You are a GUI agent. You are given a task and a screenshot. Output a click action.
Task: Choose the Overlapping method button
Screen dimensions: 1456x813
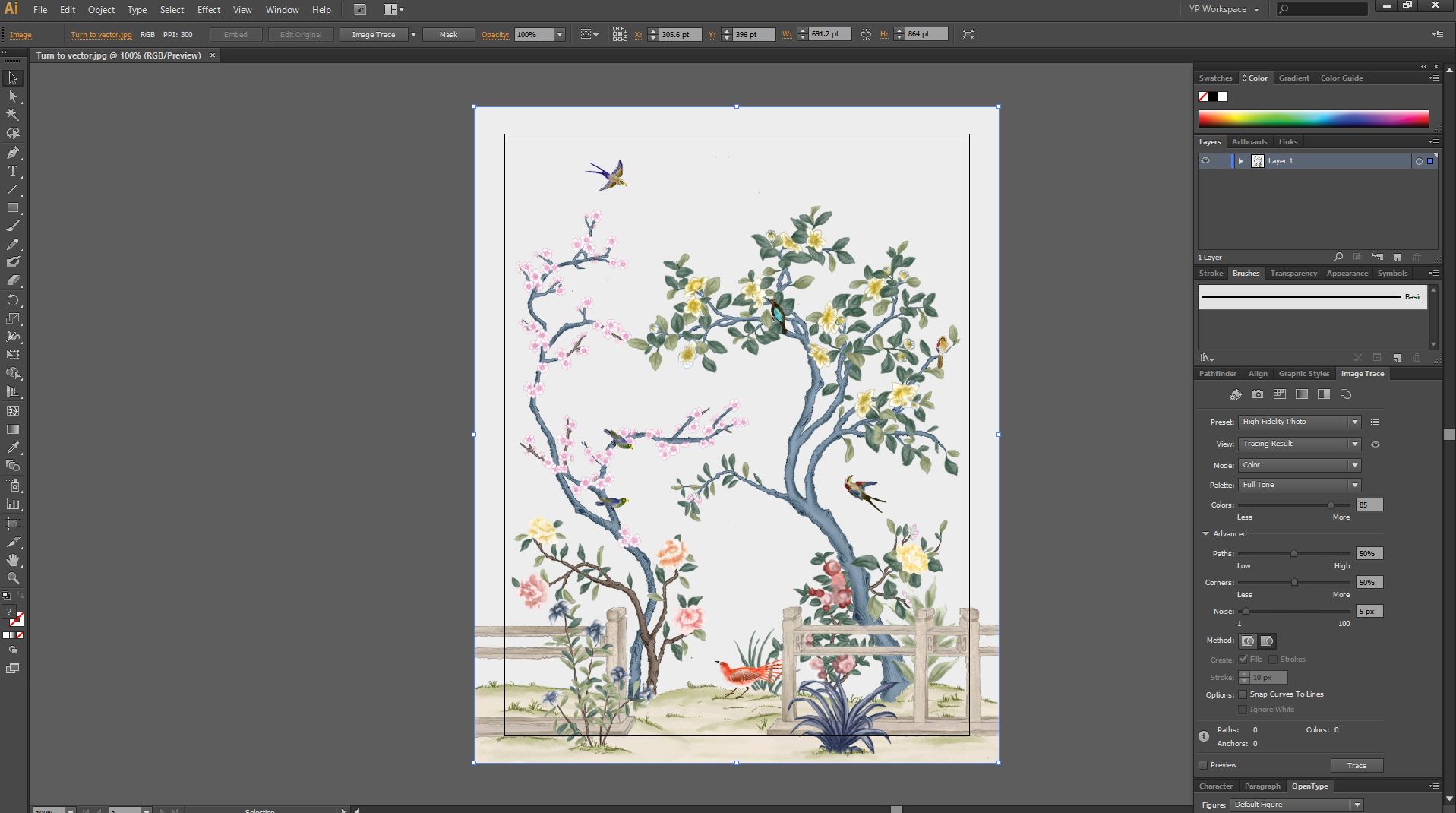[x=1266, y=641]
